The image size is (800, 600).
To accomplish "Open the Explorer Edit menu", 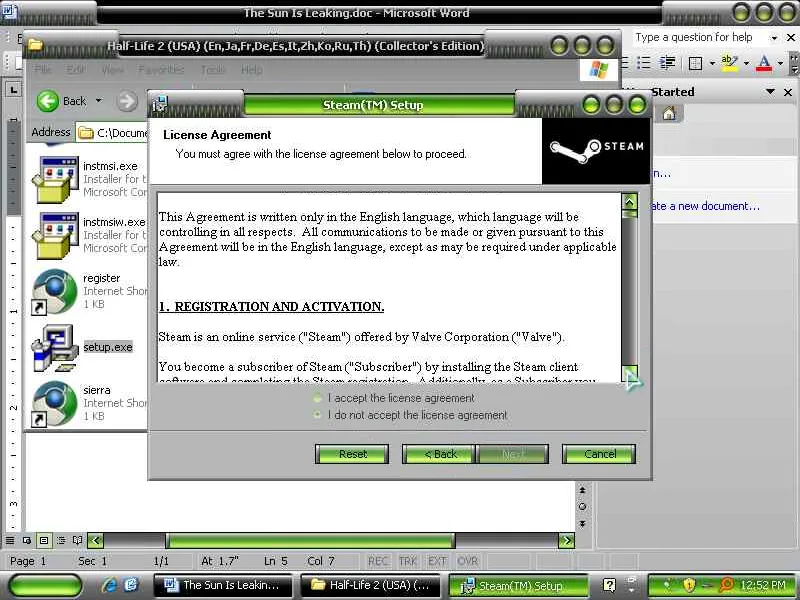I will tap(76, 69).
